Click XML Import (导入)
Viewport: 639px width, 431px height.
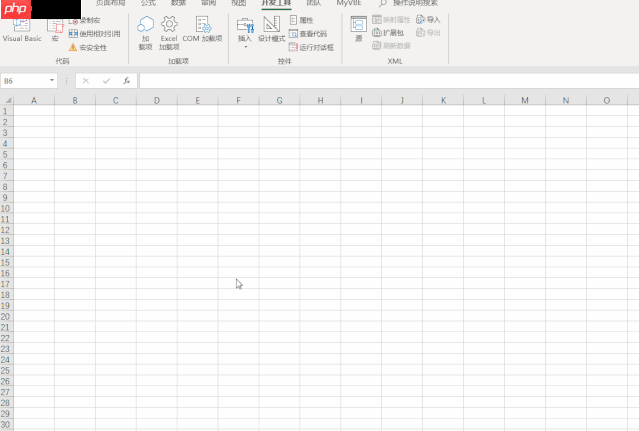[428, 20]
